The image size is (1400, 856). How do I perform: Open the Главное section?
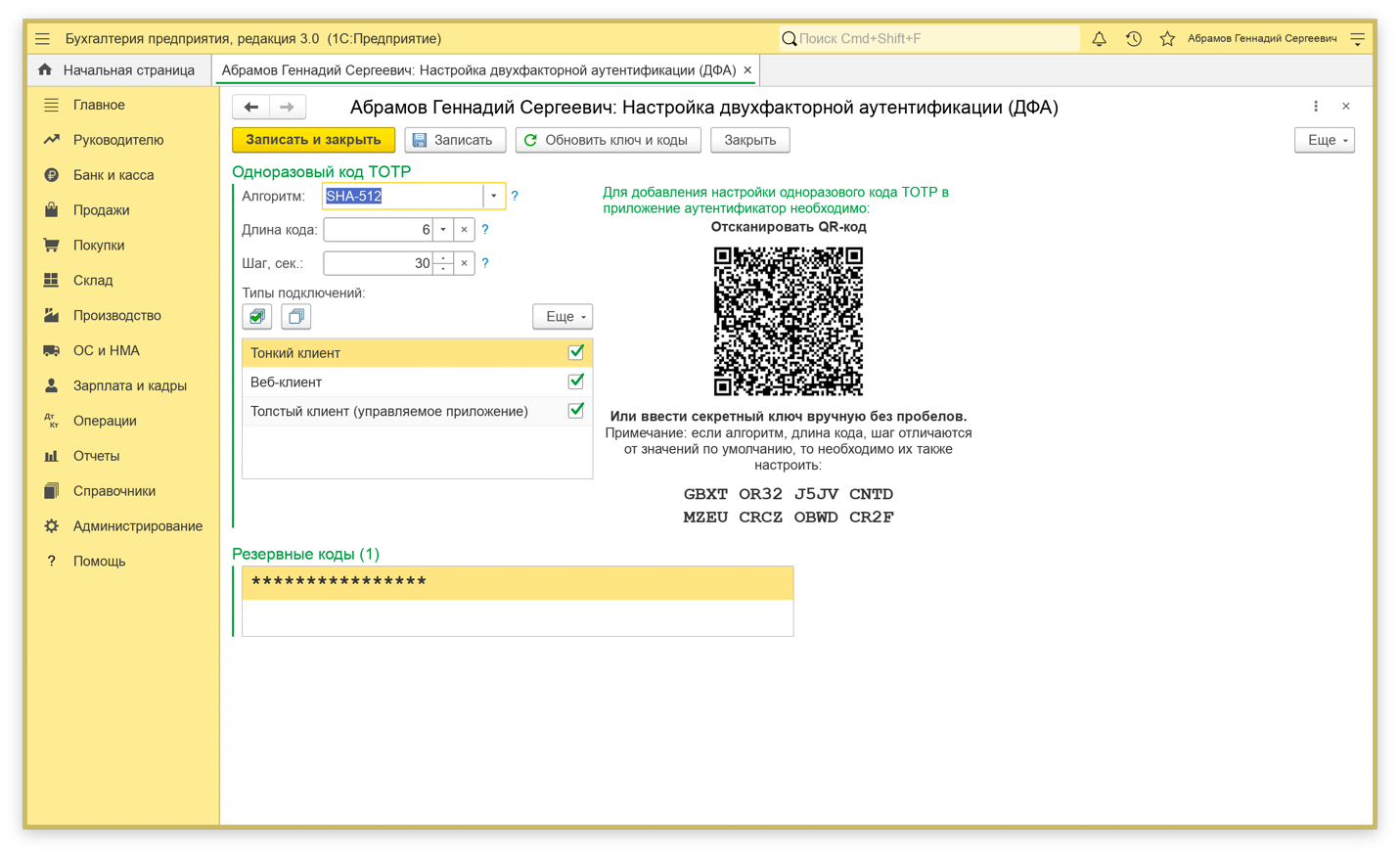[x=99, y=105]
